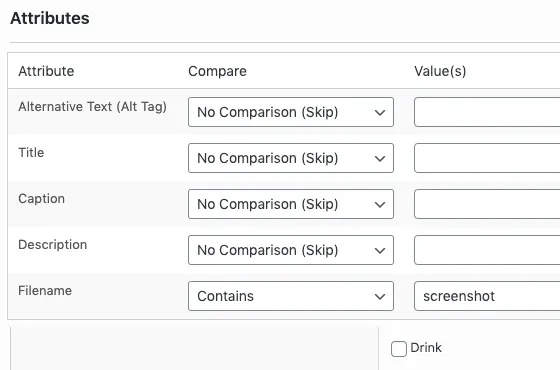This screenshot has height=370, width=560.
Task: Open the Caption compare dropdown
Action: [x=291, y=204]
